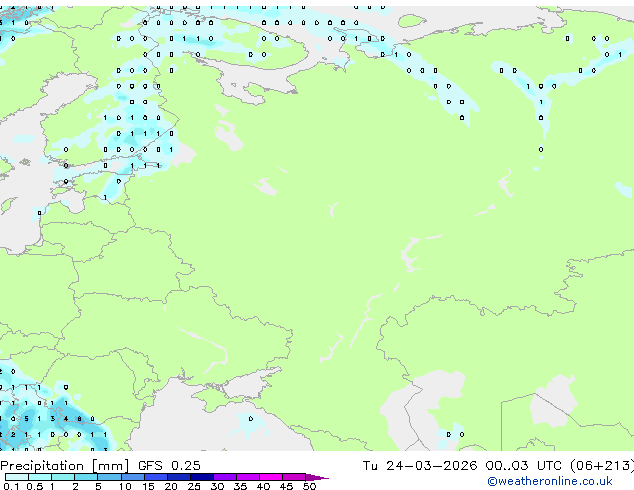Click the '10' legend value
Screen dimensions: 634x490
pos(125,486)
